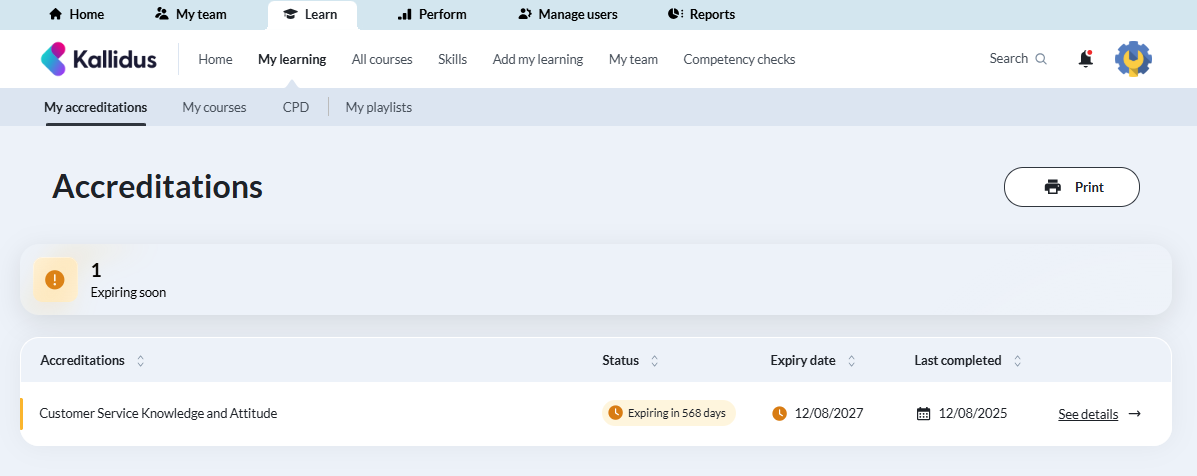Click the expiring soon warning icon
The height and width of the screenshot is (476, 1197).
click(x=55, y=280)
